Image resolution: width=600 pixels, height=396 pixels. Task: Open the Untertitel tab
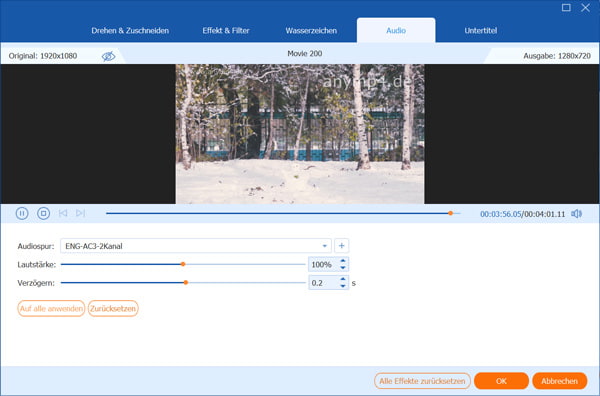pos(481,31)
